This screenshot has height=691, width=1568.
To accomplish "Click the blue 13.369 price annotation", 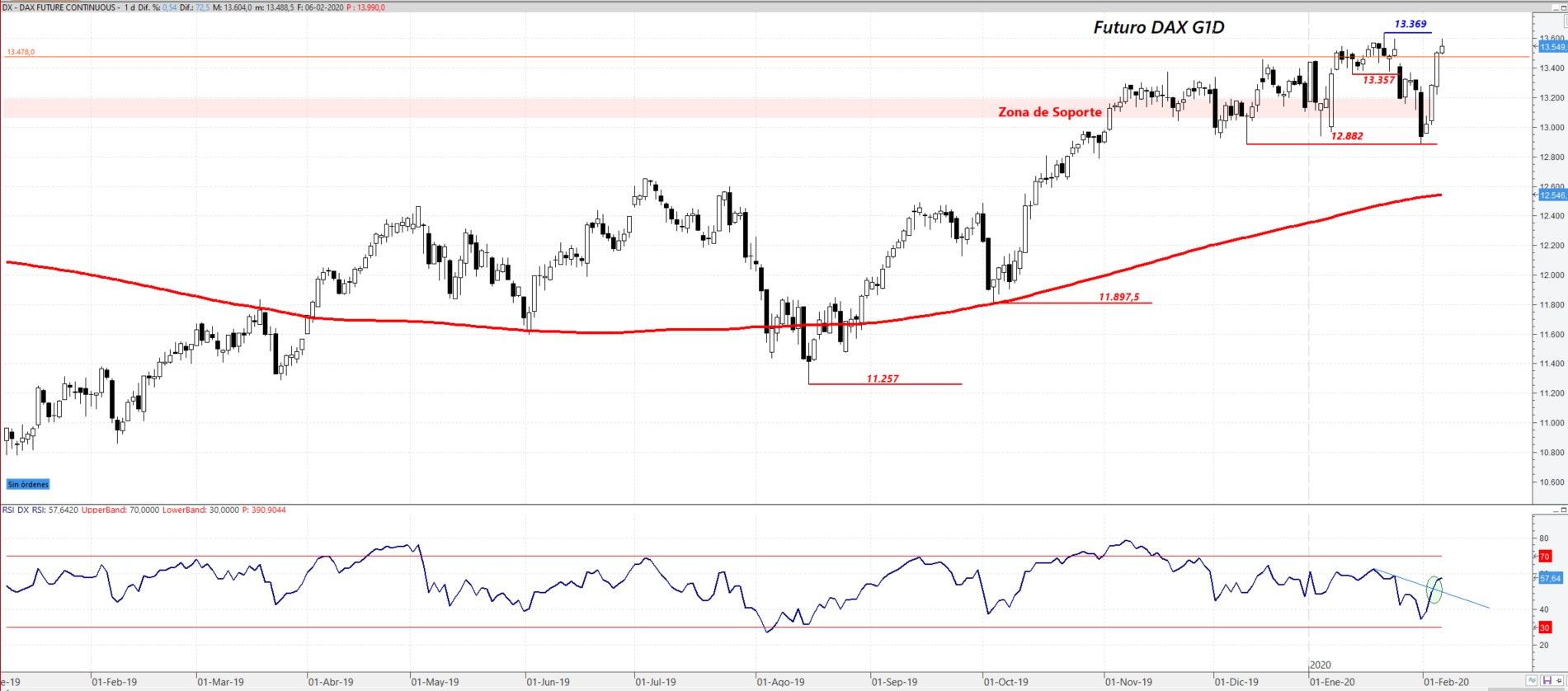I will coord(1410,24).
